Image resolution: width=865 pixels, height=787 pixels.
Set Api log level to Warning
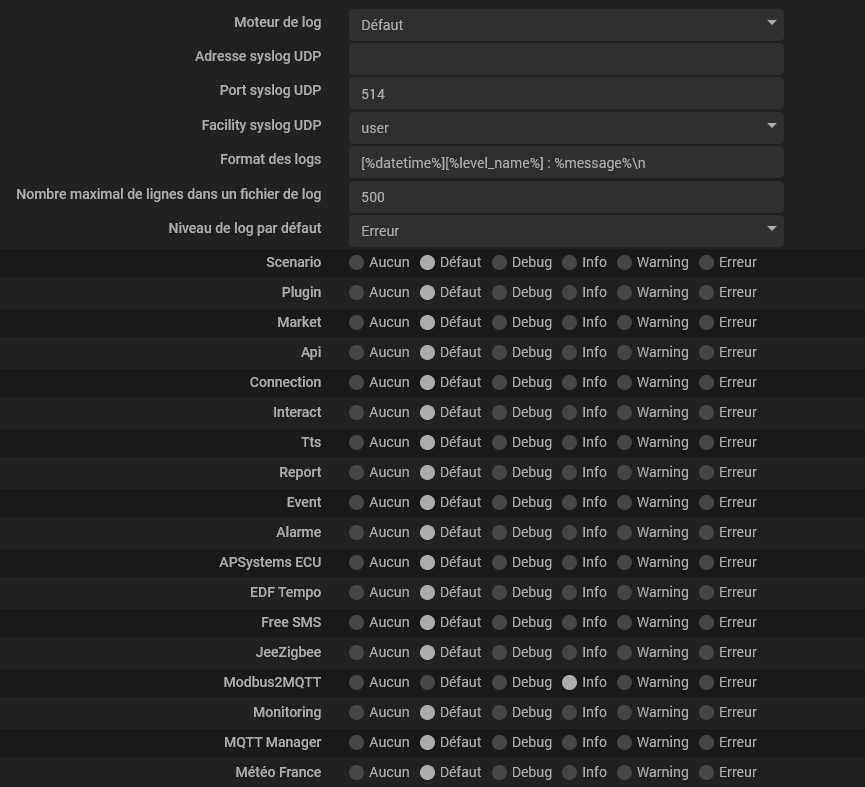[624, 352]
